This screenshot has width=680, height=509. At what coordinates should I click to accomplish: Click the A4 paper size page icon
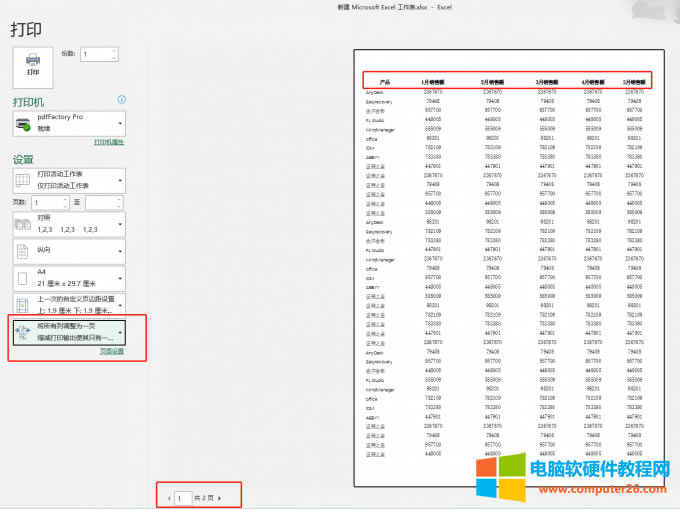coord(24,278)
